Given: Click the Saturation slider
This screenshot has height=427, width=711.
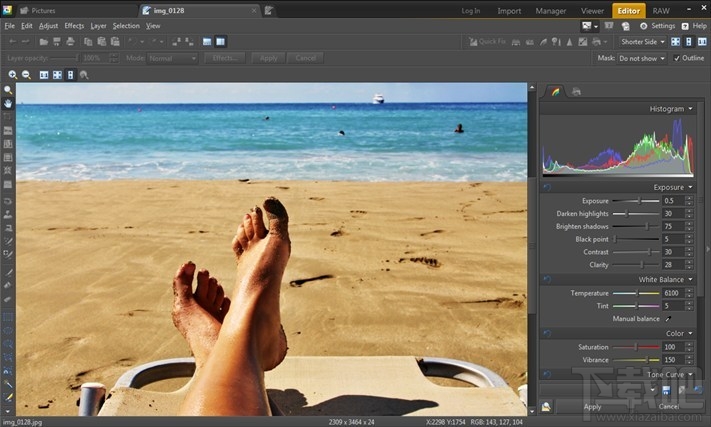Looking at the screenshot, I should pyautogui.click(x=636, y=347).
